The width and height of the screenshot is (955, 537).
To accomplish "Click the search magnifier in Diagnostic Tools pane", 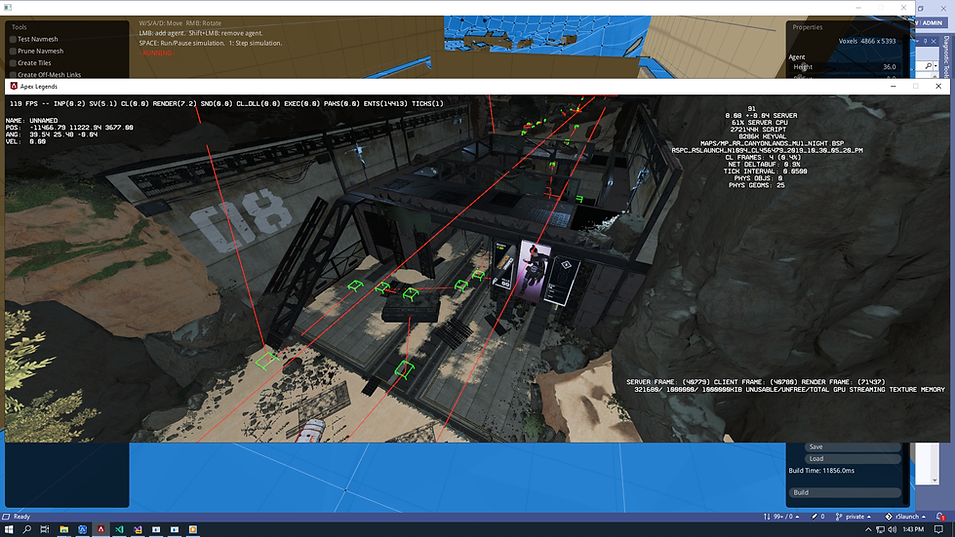I will pos(928,66).
